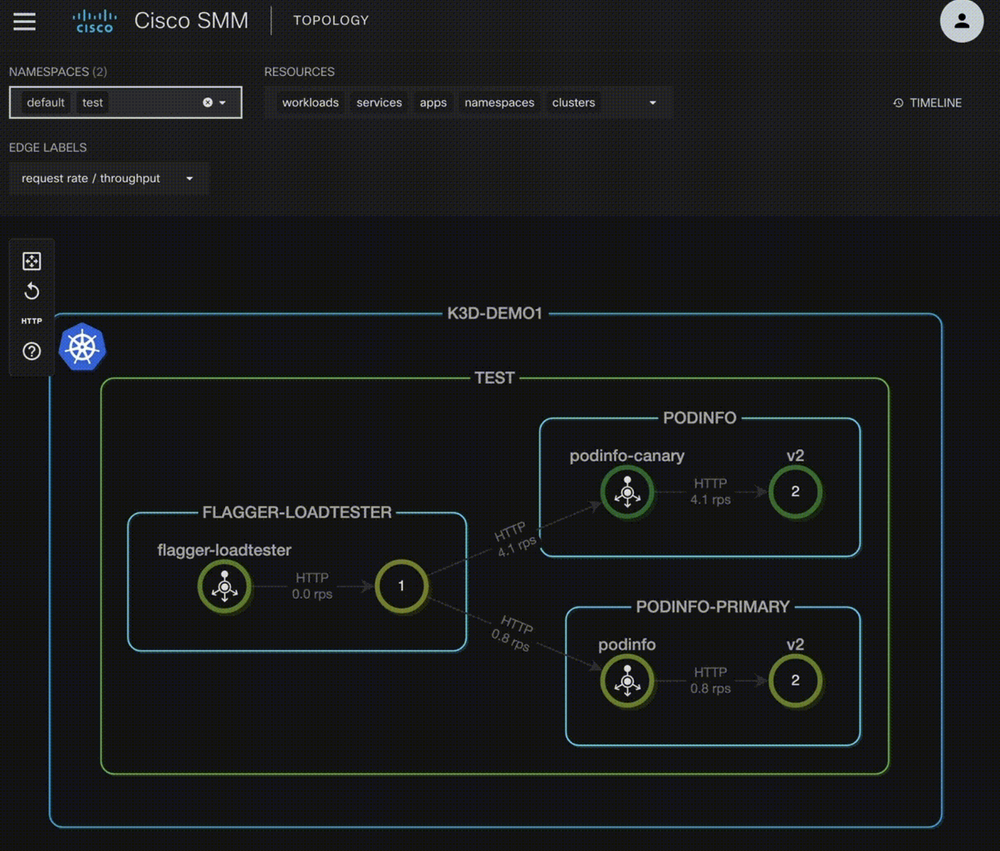Screen dimensions: 1000x851
Task: Open the topology help question icon
Action: 31,351
